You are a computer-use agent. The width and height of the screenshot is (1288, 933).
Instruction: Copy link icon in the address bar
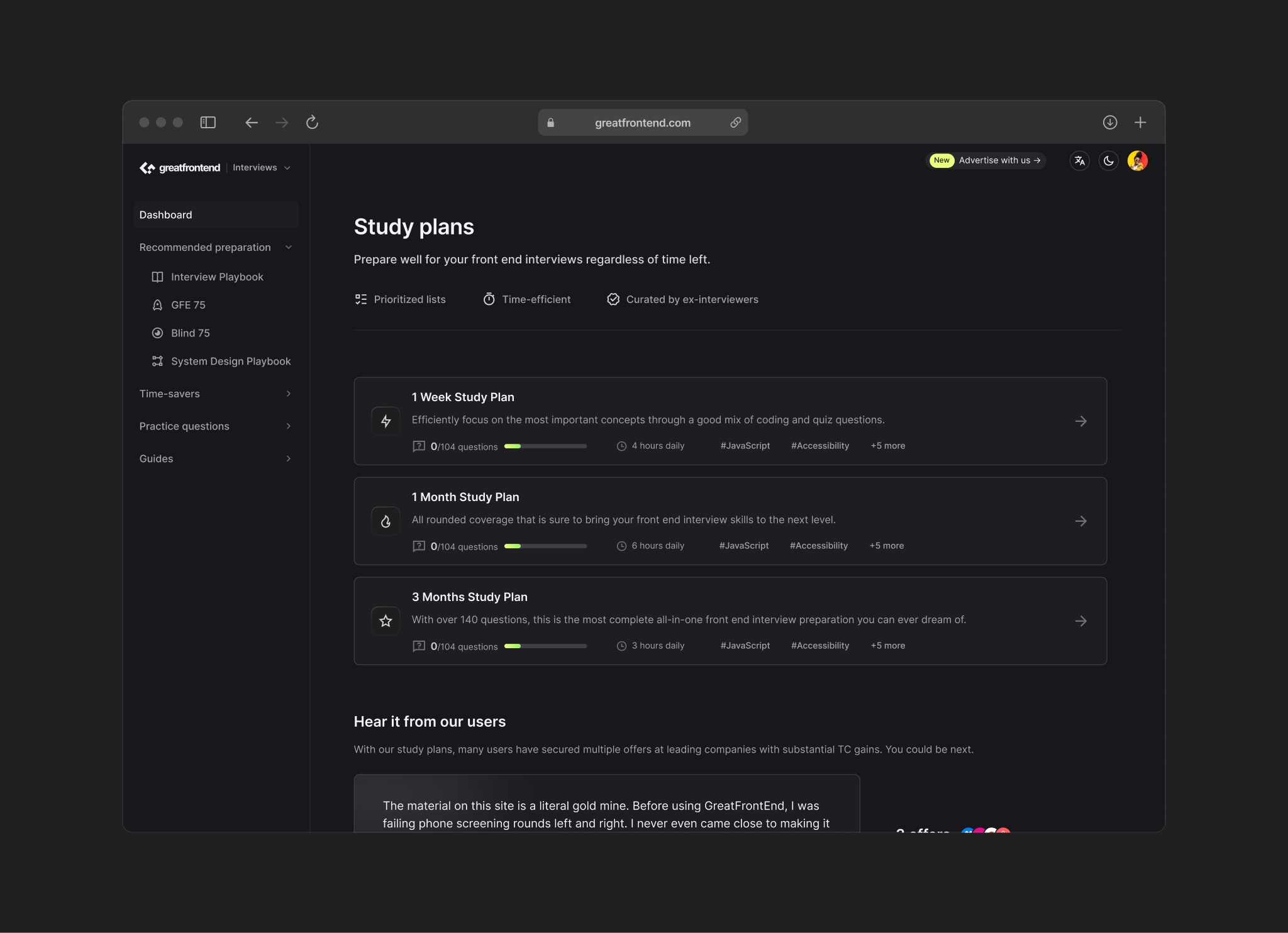tap(735, 123)
